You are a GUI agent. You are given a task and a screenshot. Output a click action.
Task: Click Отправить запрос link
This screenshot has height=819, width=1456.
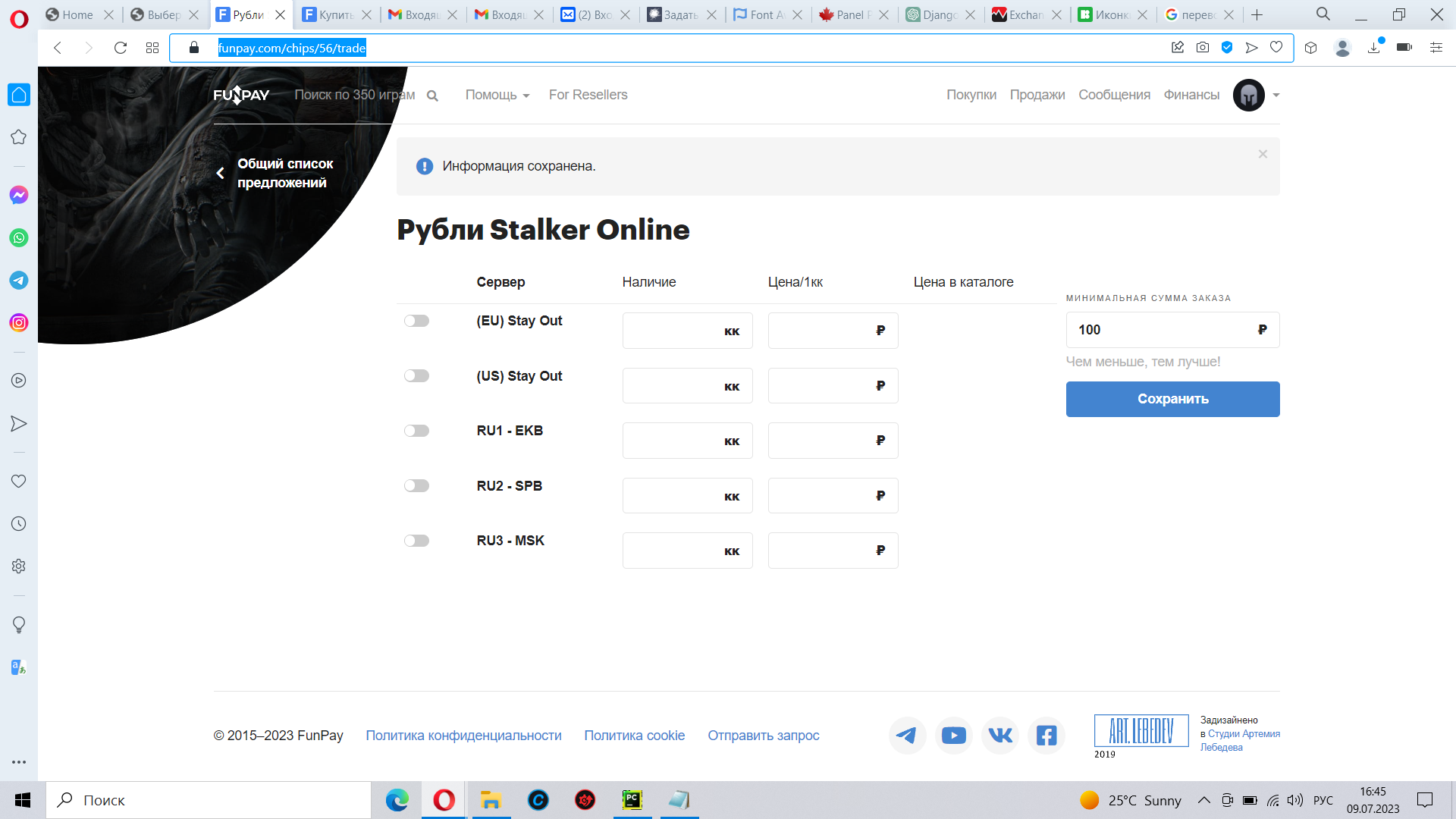click(763, 736)
